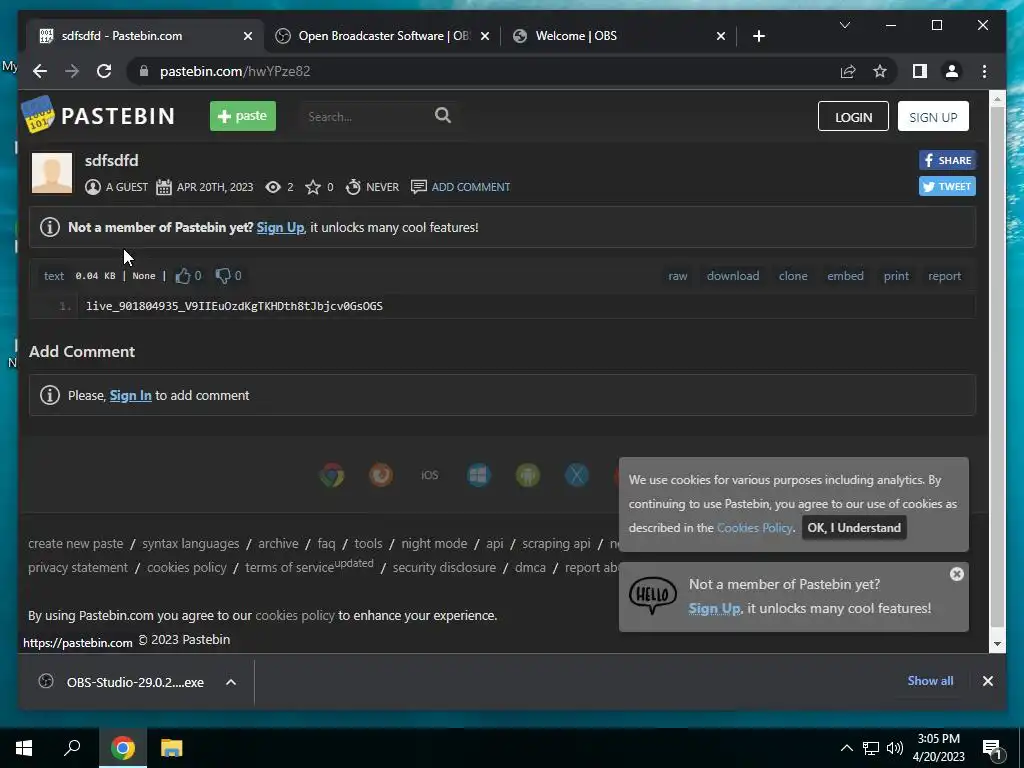Close the Open Broadcaster Software tab
The image size is (1024, 768).
[485, 36]
